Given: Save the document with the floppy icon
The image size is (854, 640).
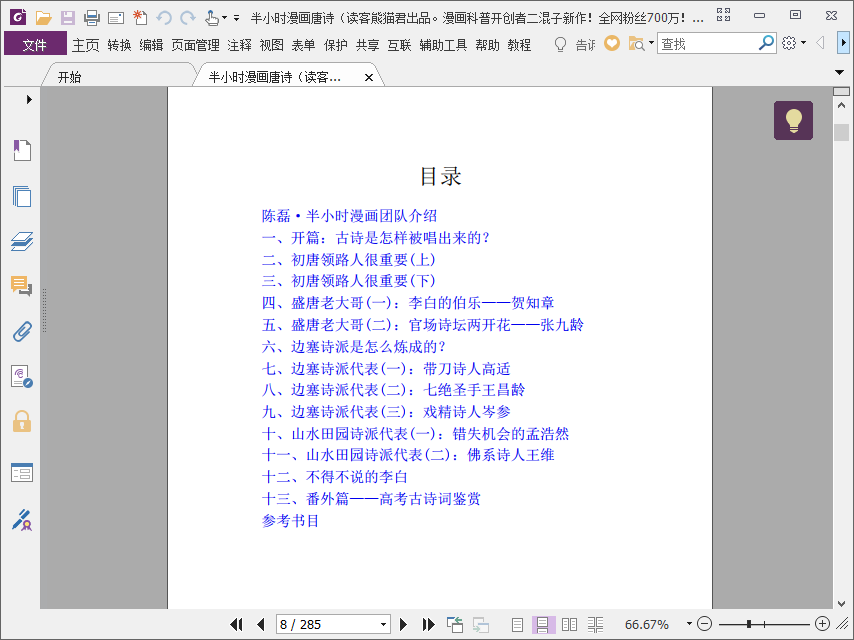Looking at the screenshot, I should pos(68,18).
